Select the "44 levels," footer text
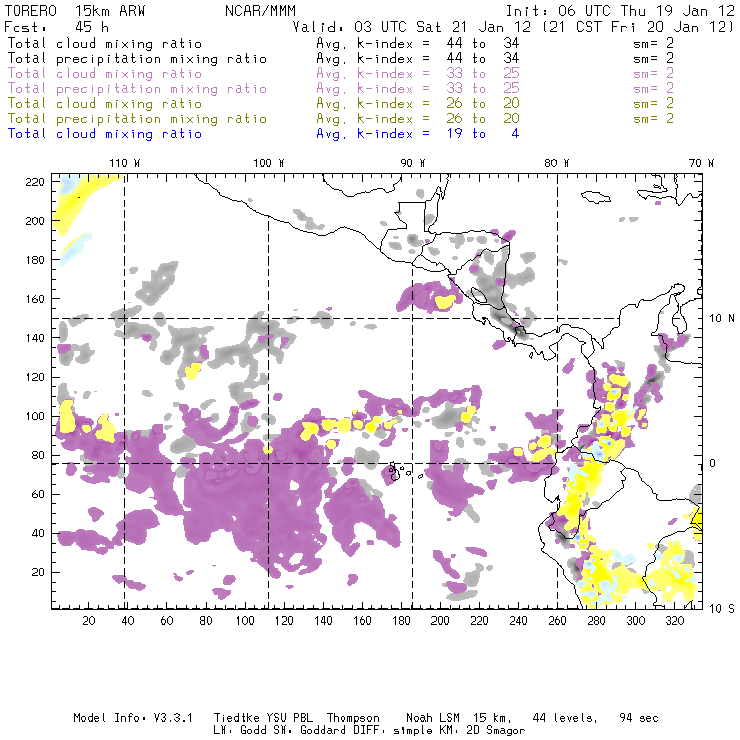740x740 pixels. 565,718
